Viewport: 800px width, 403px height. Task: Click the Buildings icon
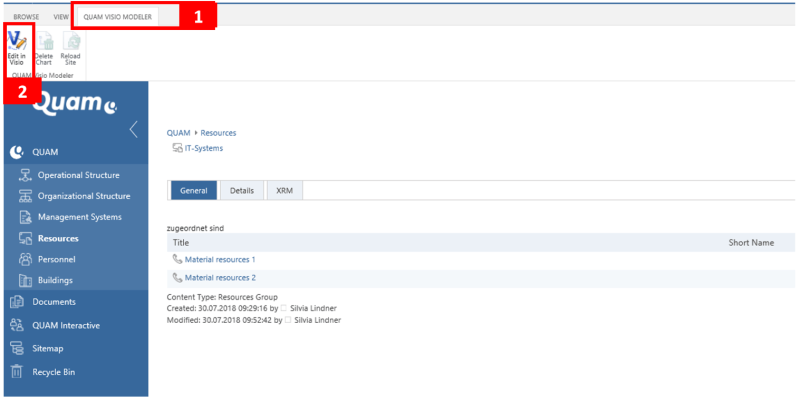pos(25,280)
